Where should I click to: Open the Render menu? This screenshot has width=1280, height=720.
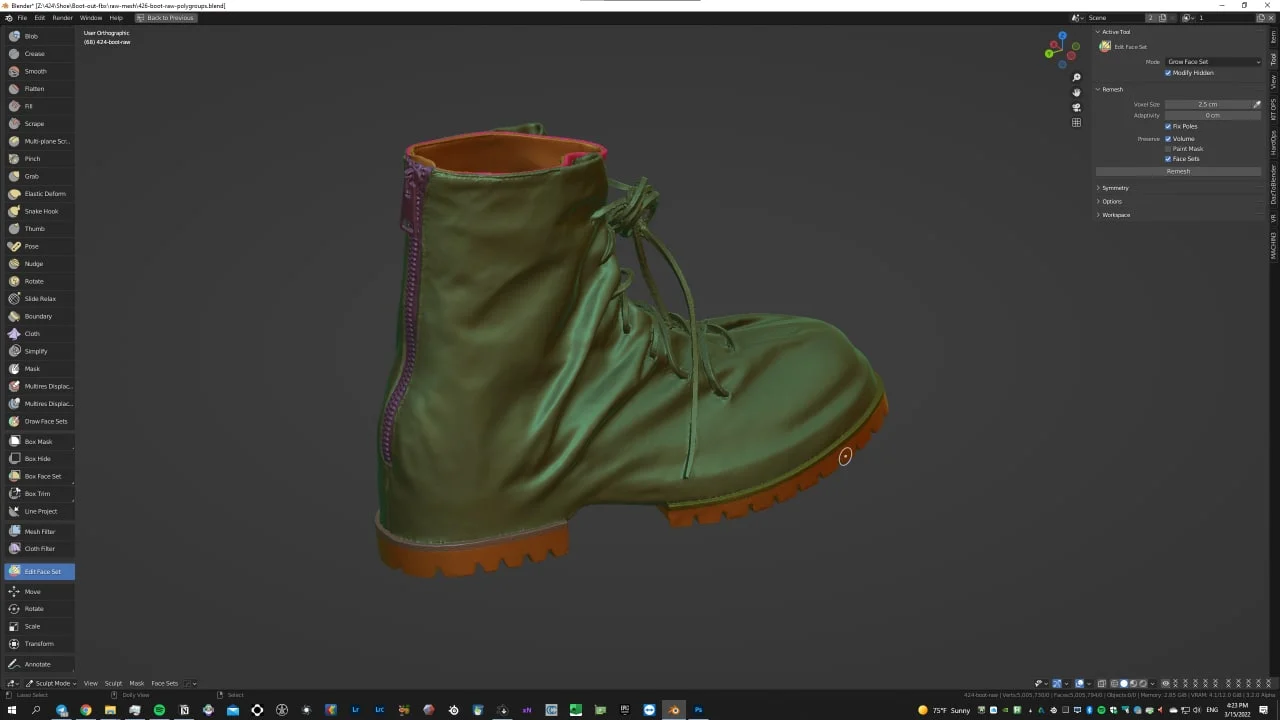62,18
